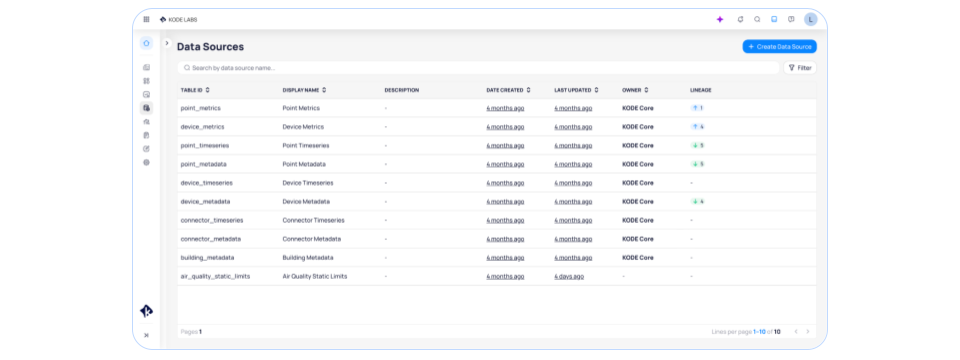Click the purple AI sparkle icon

pos(720,20)
